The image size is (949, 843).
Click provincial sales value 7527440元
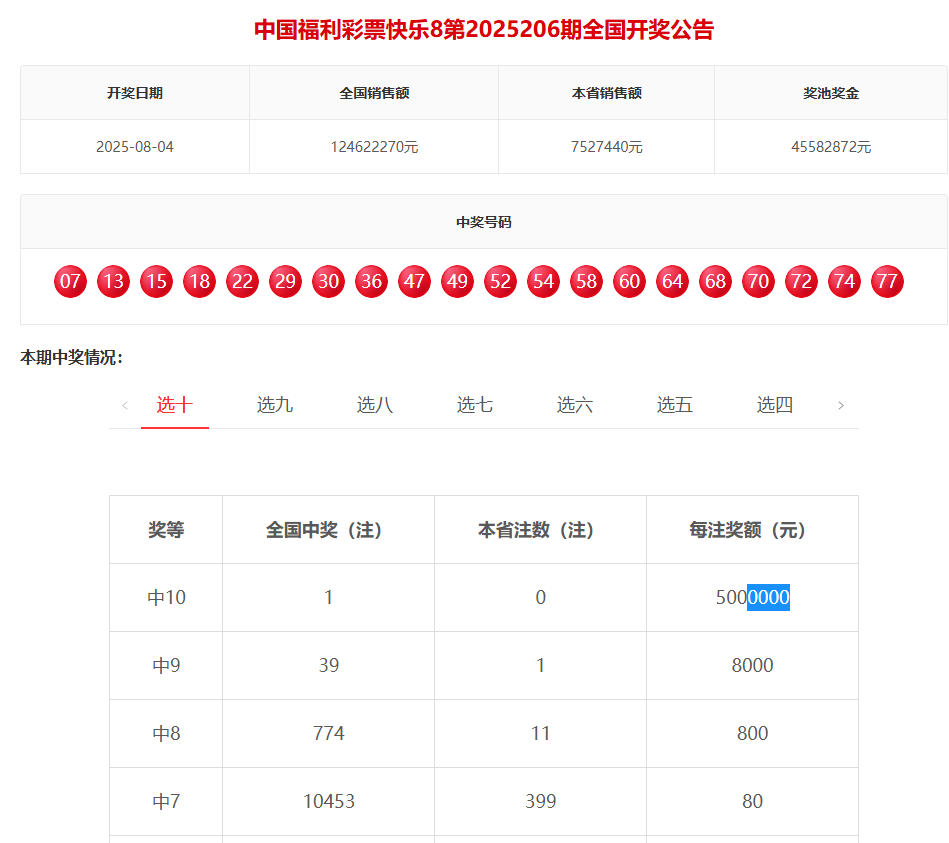point(606,147)
